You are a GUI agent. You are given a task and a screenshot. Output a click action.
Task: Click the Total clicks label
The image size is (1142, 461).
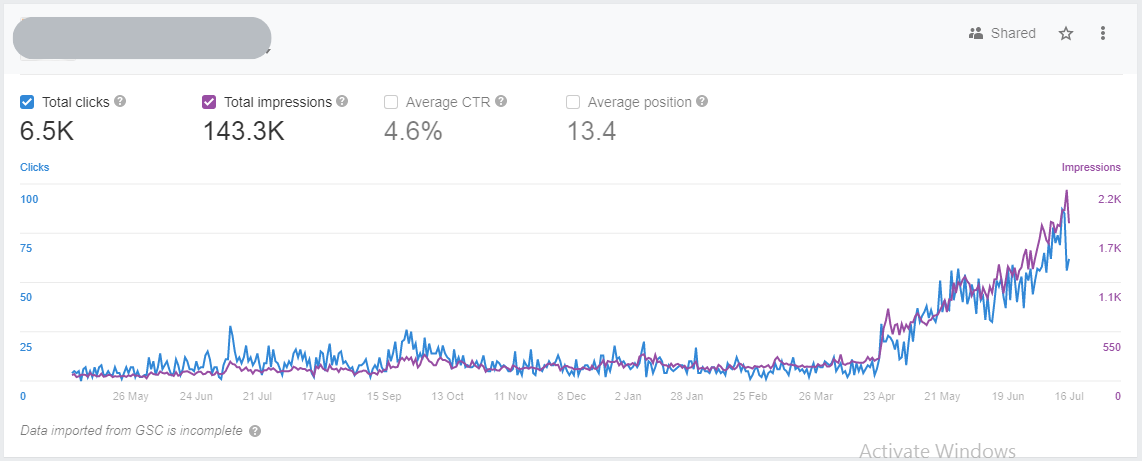(76, 102)
